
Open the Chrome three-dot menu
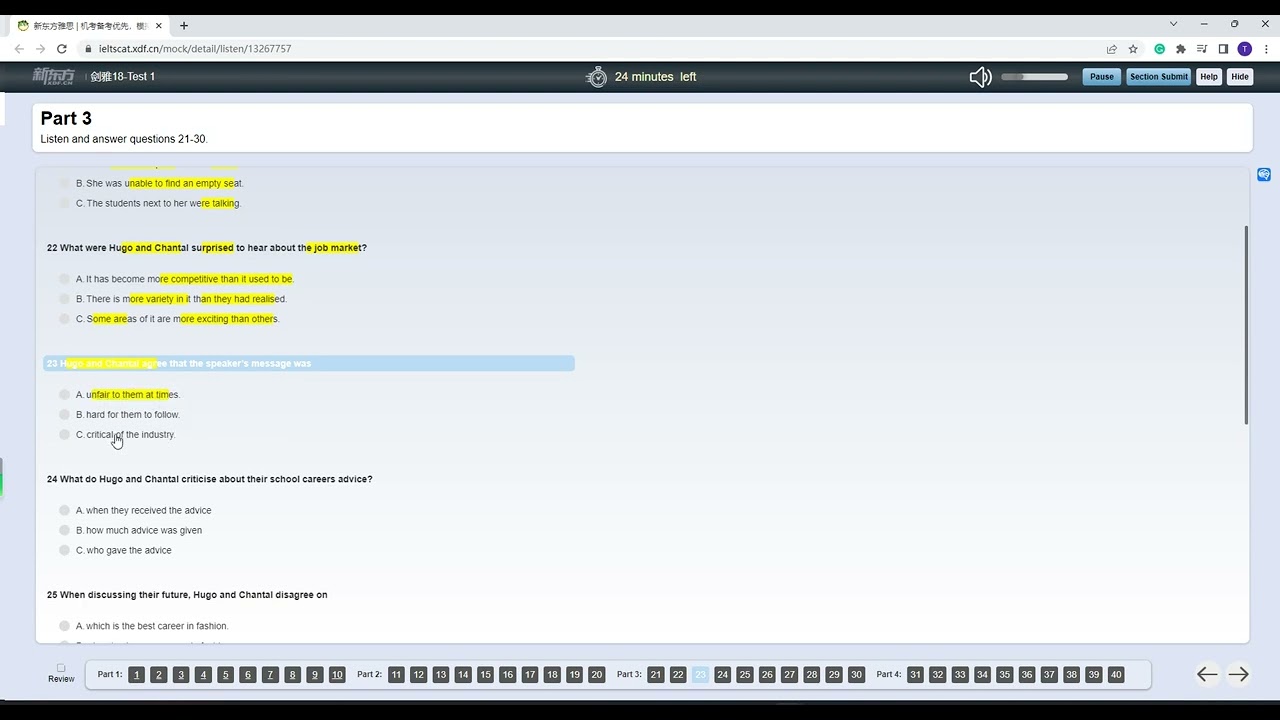pyautogui.click(x=1265, y=48)
